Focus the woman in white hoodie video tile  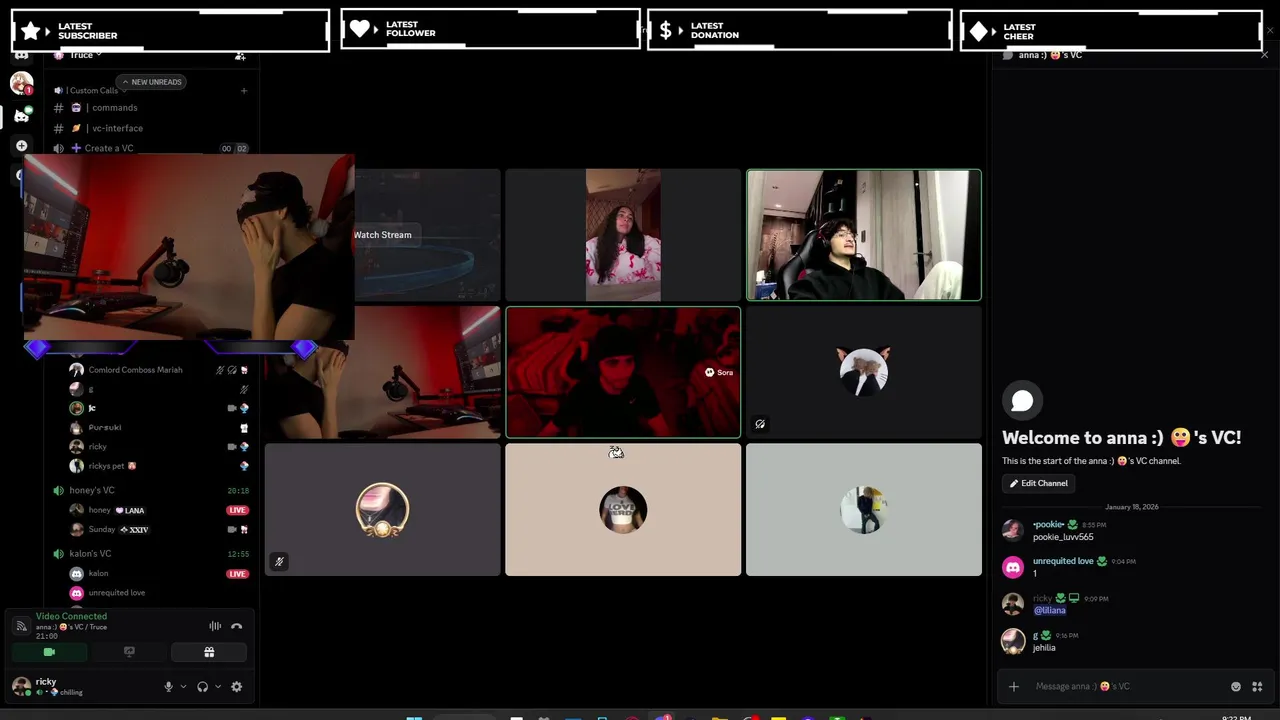click(623, 235)
